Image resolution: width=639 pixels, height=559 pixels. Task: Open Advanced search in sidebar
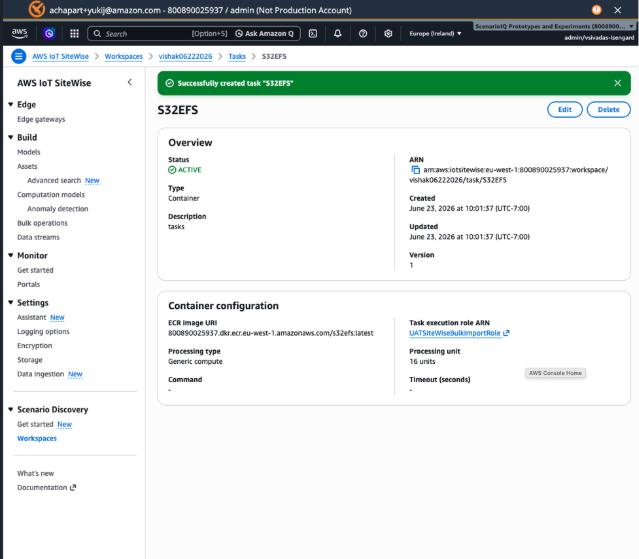click(54, 180)
